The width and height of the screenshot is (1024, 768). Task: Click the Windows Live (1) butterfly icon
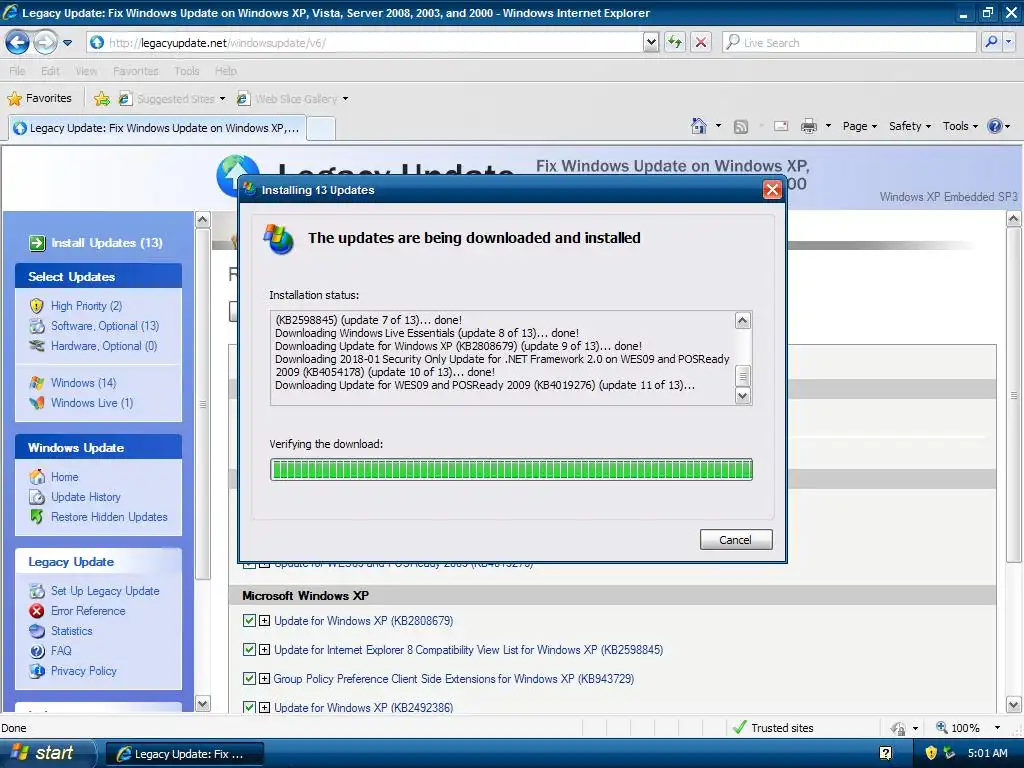tap(37, 403)
